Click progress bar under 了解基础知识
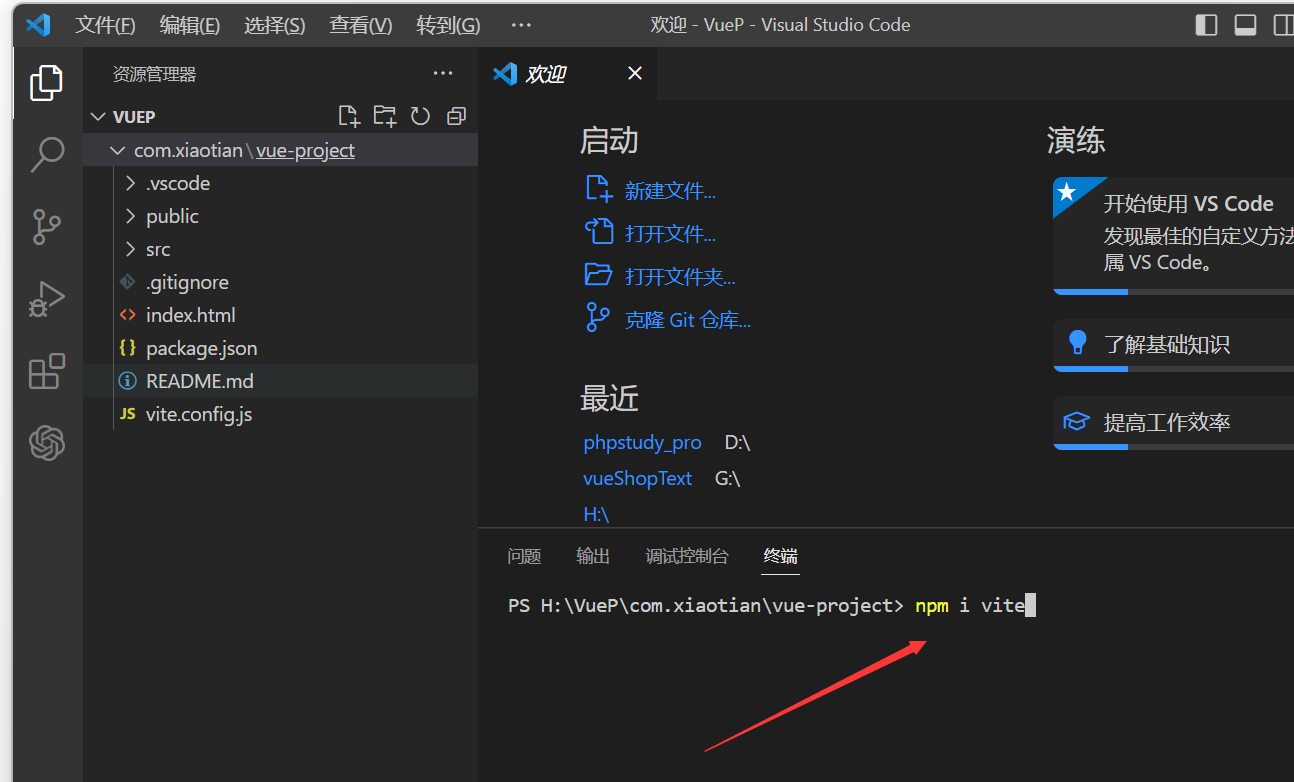Image resolution: width=1294 pixels, height=782 pixels. click(x=1173, y=369)
